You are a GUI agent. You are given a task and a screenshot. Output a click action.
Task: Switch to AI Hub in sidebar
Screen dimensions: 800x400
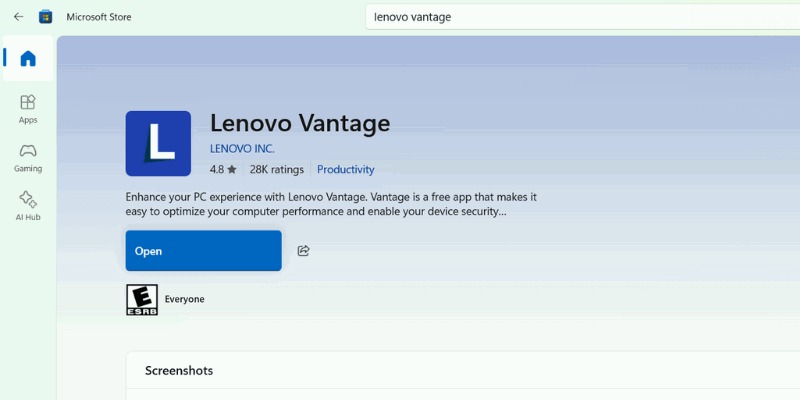click(28, 205)
